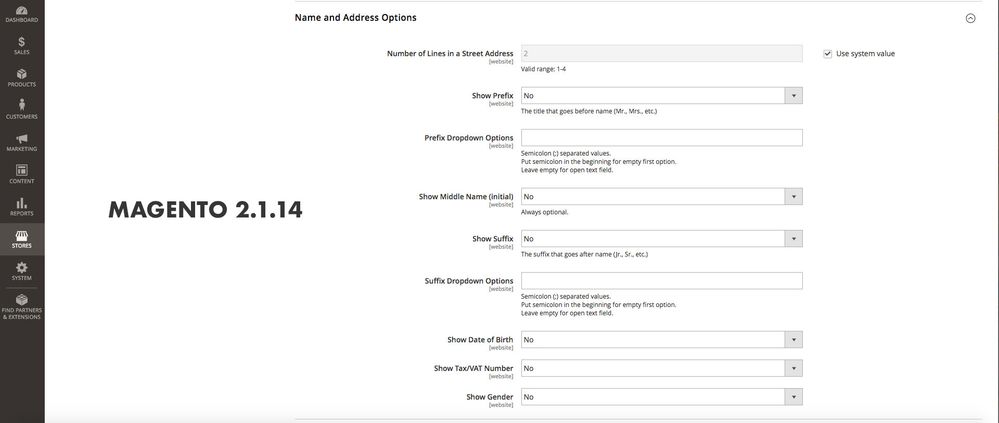Click the Use system value label text
The width and height of the screenshot is (999, 423).
pos(865,54)
